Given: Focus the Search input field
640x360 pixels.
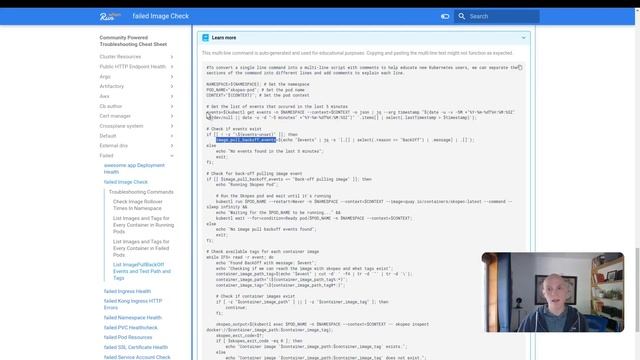Looking at the screenshot, I should 497,16.
